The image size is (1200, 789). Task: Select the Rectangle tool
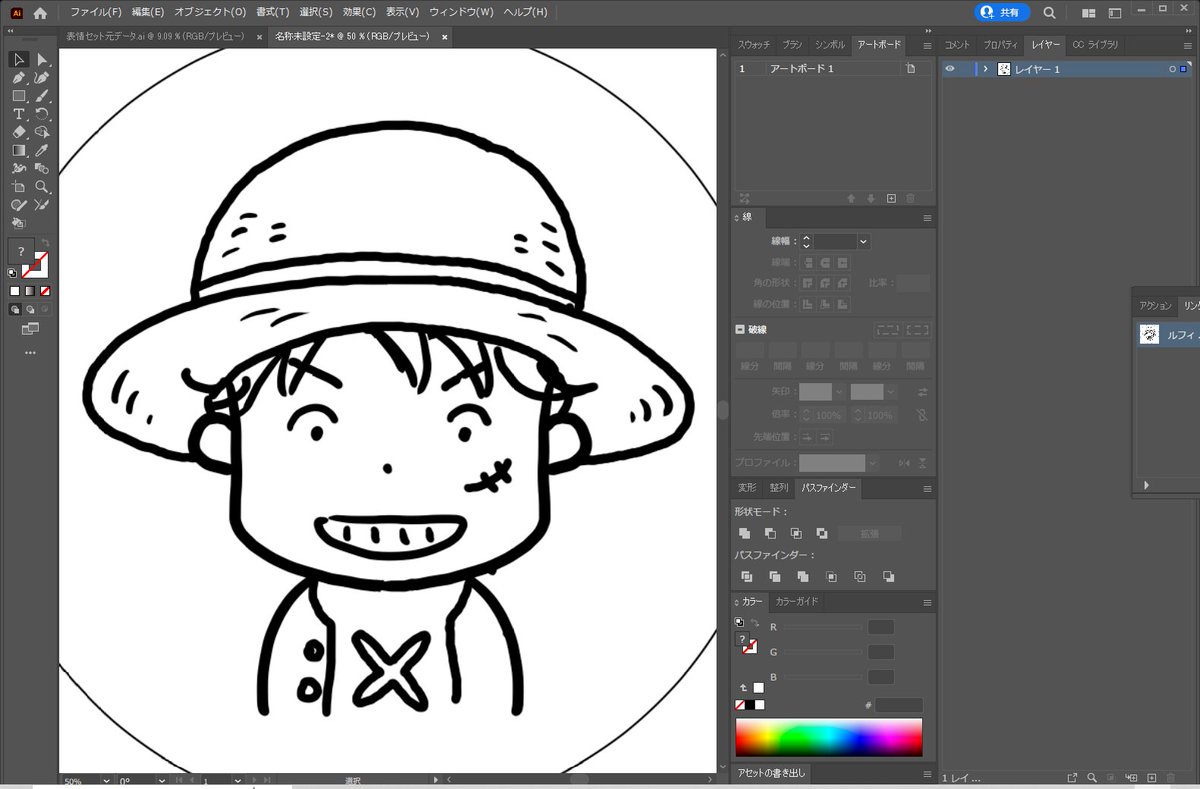(18, 96)
